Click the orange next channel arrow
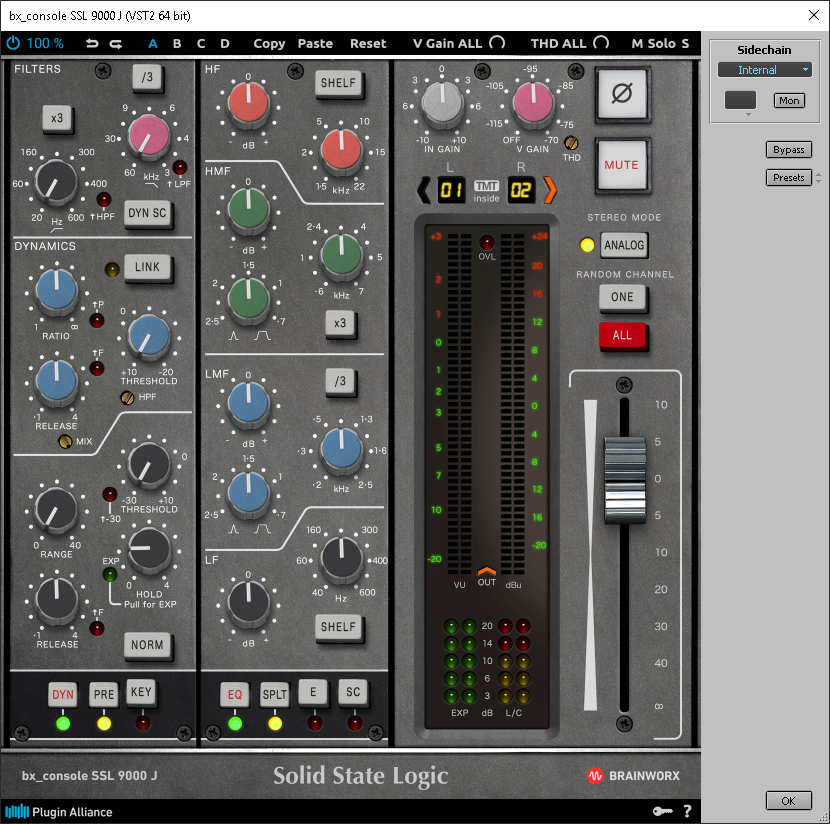 [550, 188]
